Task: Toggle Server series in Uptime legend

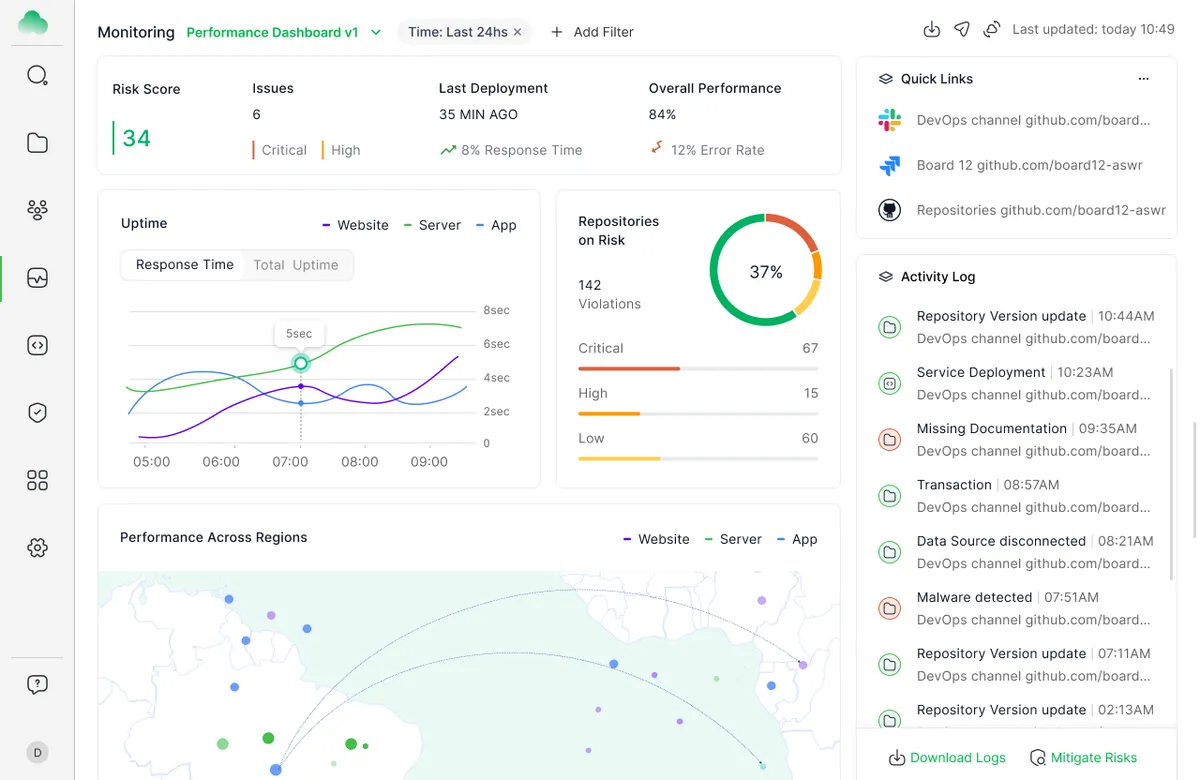Action: 432,225
